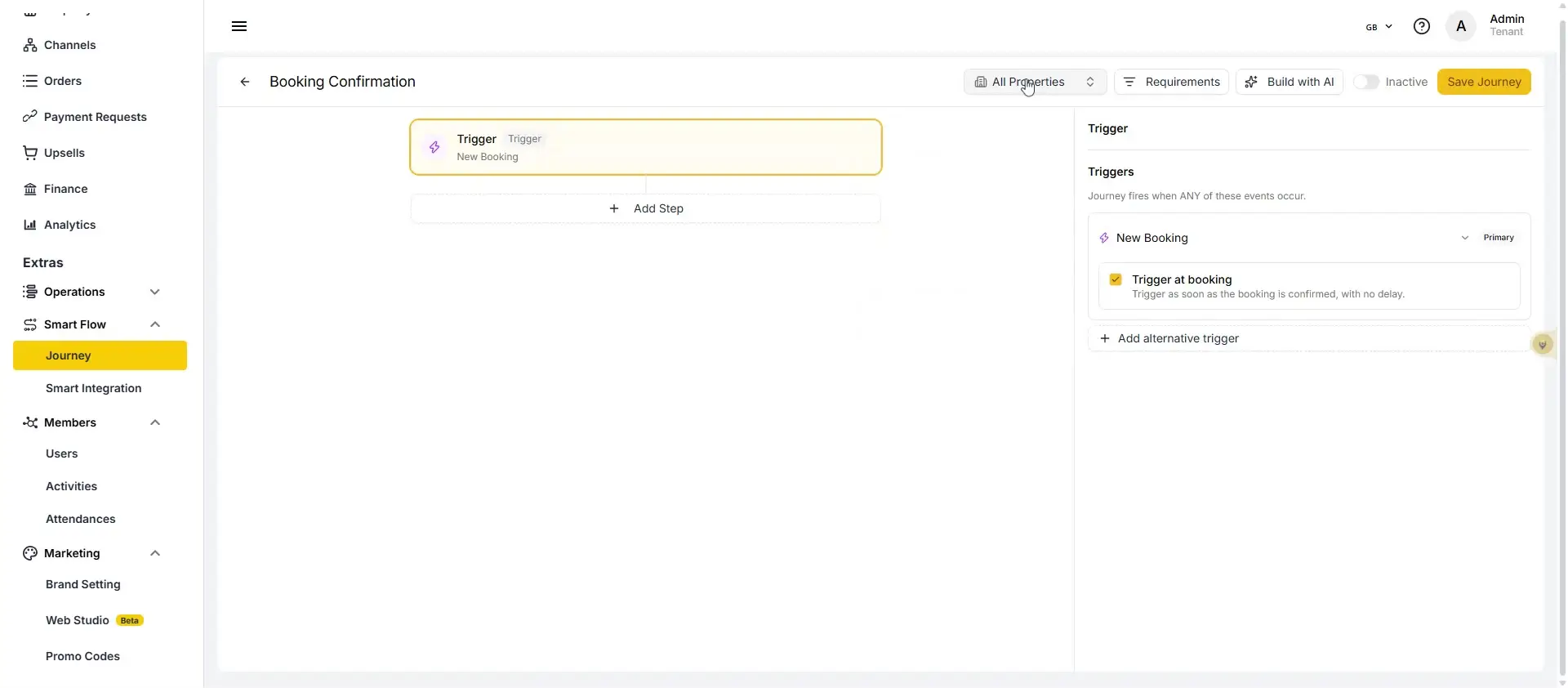Click the Upsells cart icon
The image size is (1568, 688).
coord(30,153)
